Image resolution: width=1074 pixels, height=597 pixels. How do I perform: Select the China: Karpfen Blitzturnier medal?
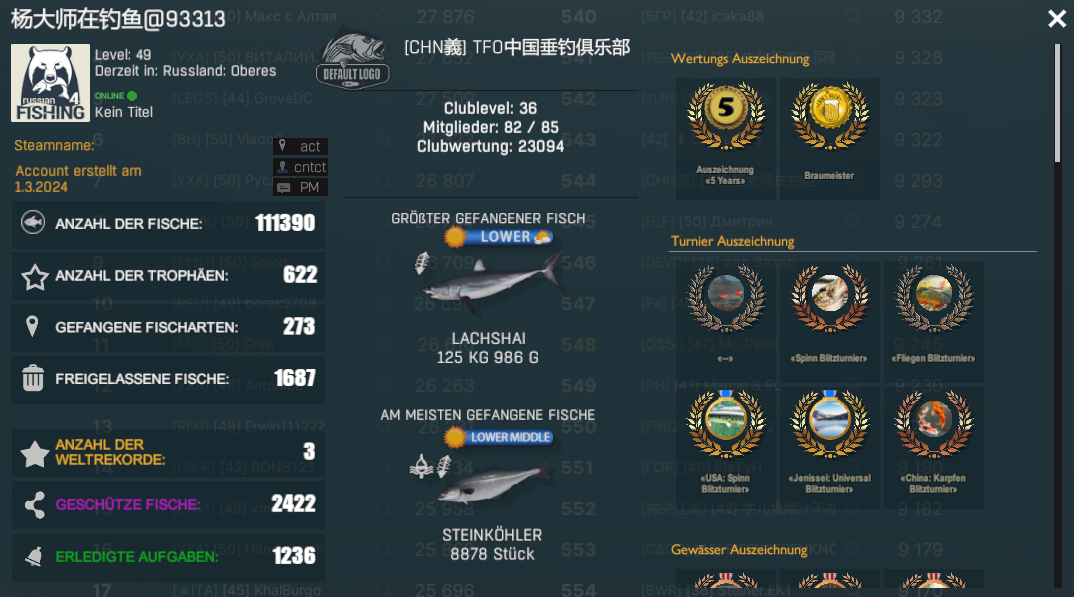[934, 423]
